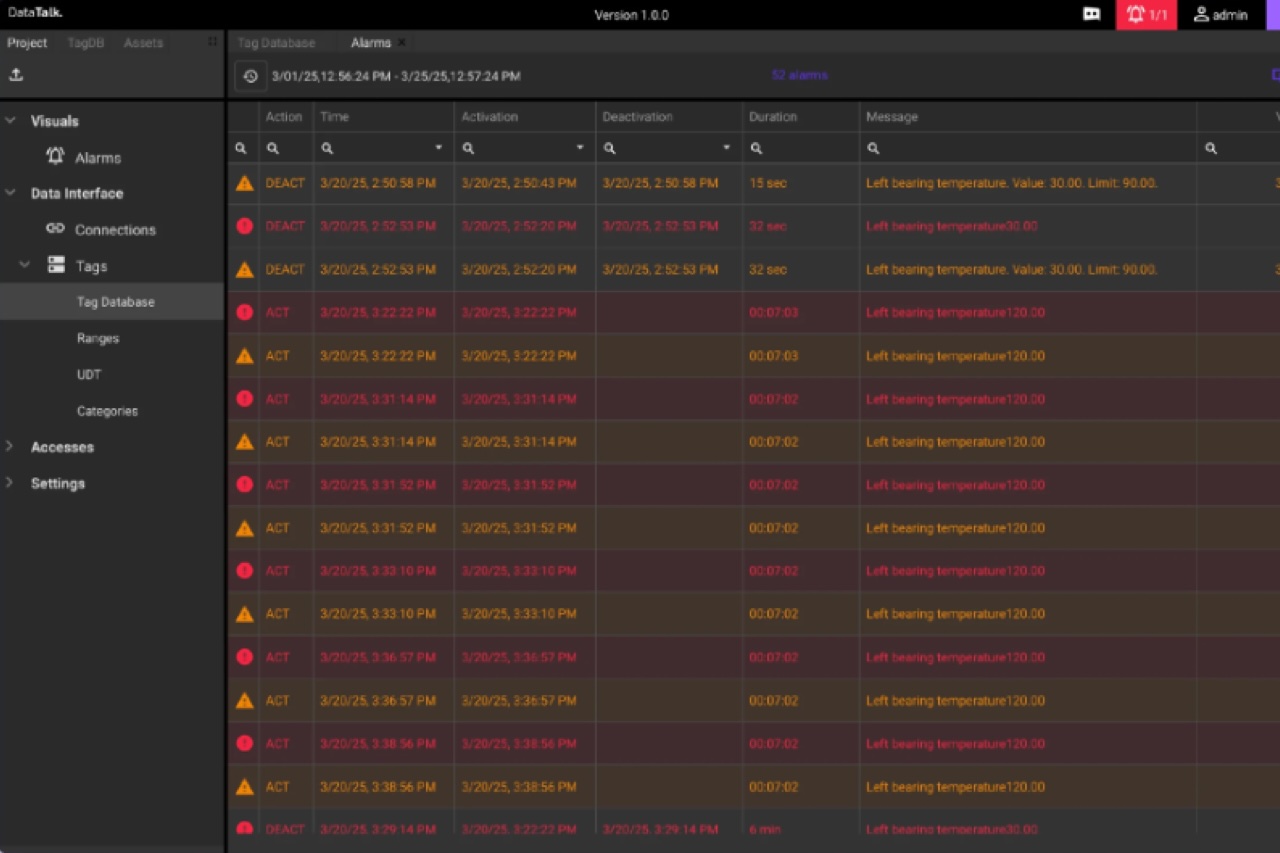Switch to the Tag Database tab
Viewport: 1280px width, 853px height.
coord(276,42)
